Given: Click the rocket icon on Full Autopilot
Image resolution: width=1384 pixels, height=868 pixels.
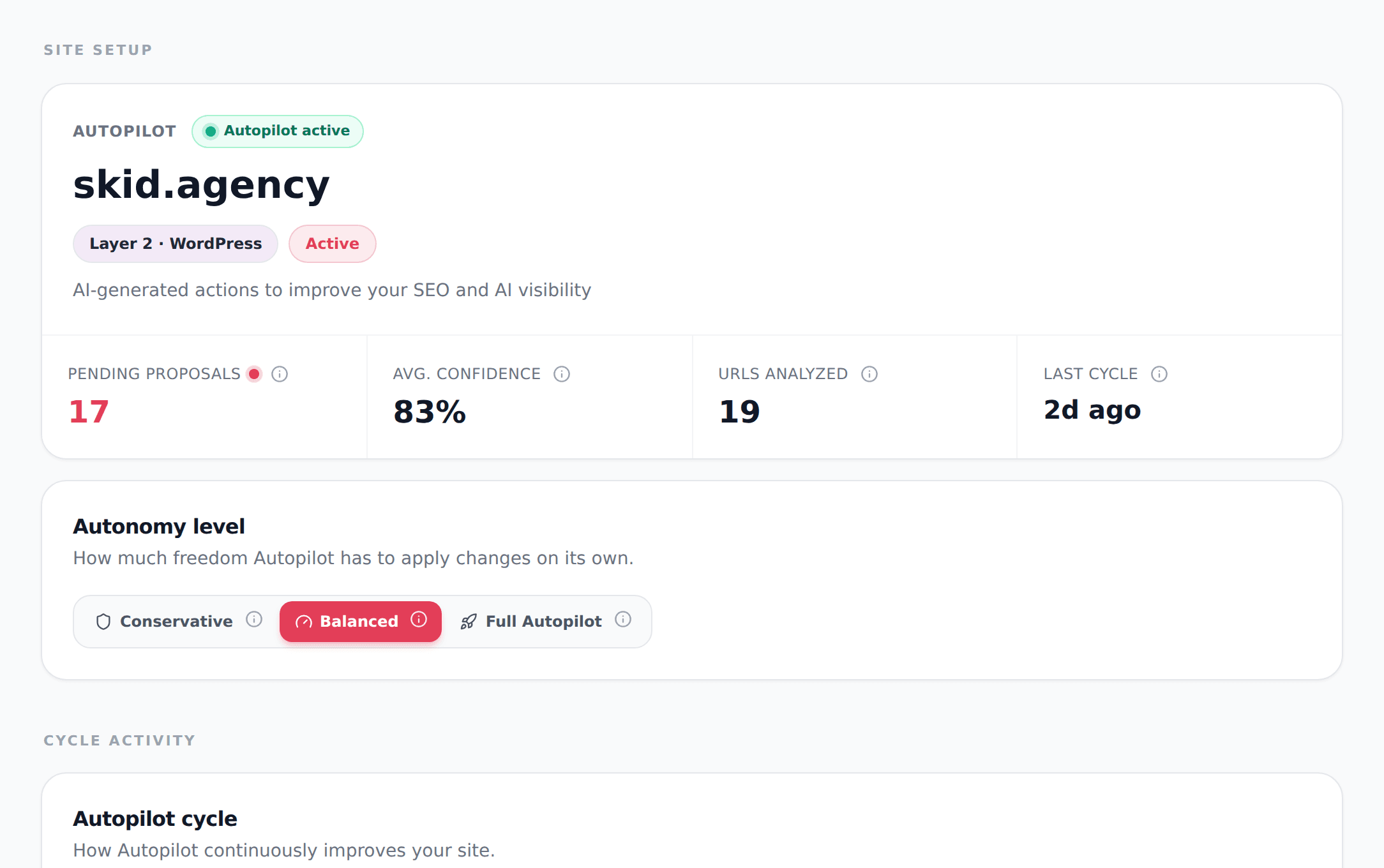Looking at the screenshot, I should tap(469, 622).
